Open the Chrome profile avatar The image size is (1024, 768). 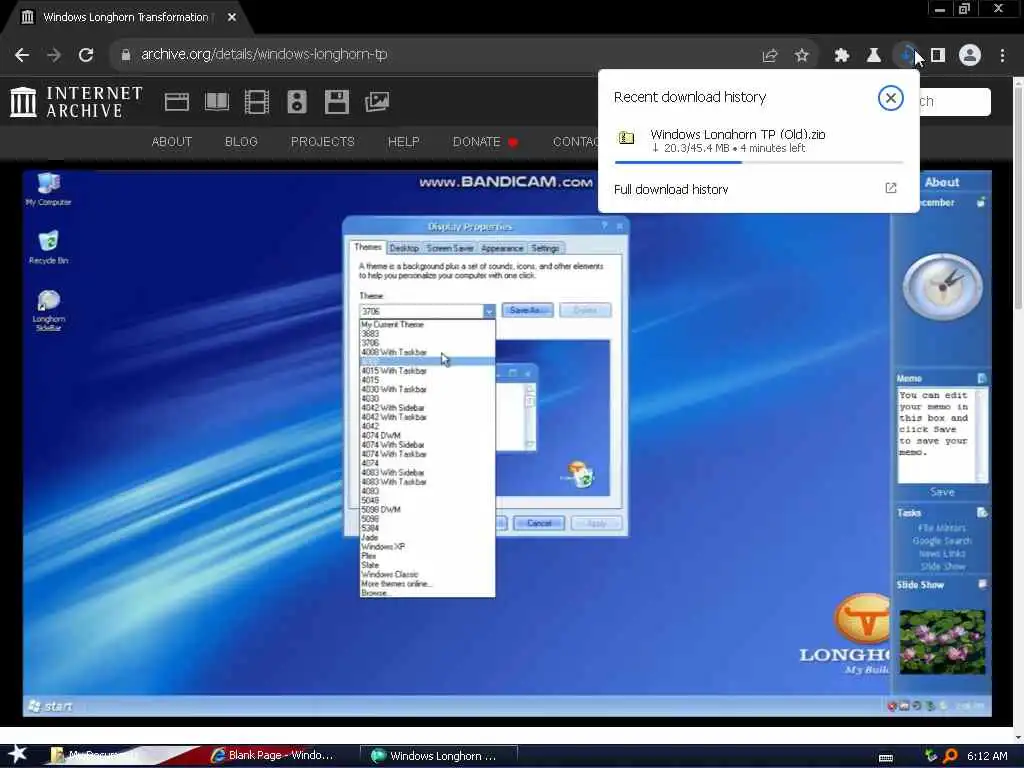point(970,56)
